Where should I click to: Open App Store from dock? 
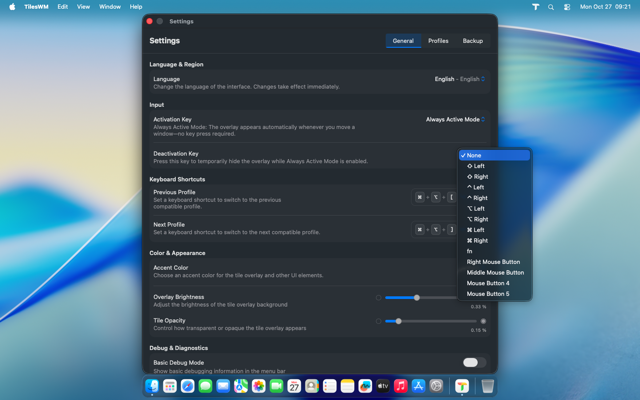418,386
